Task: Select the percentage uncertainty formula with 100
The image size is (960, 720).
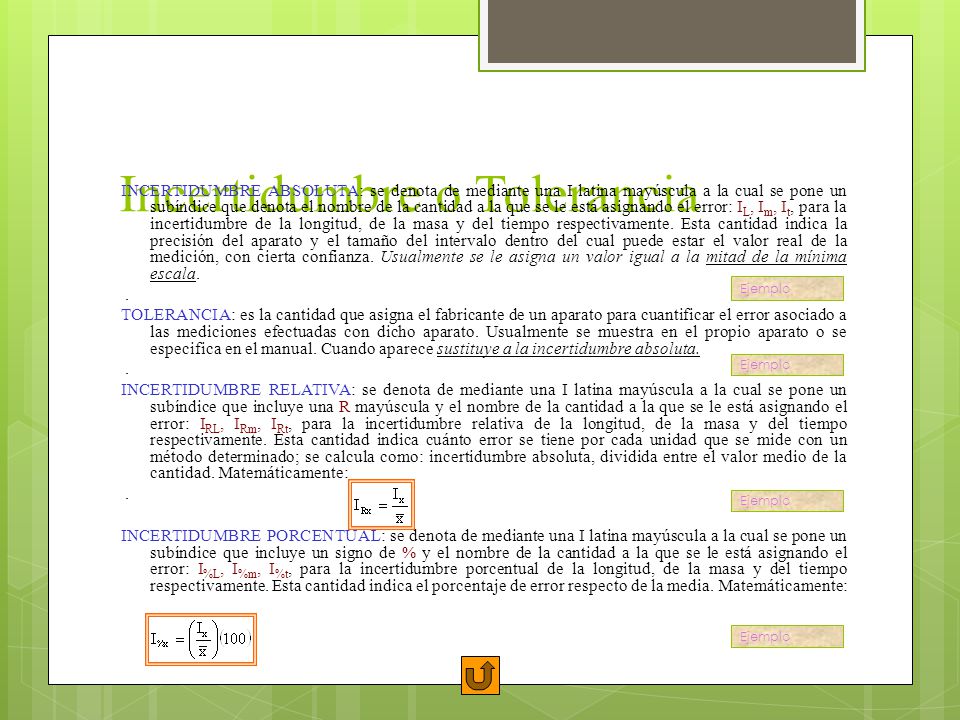Action: click(x=201, y=639)
